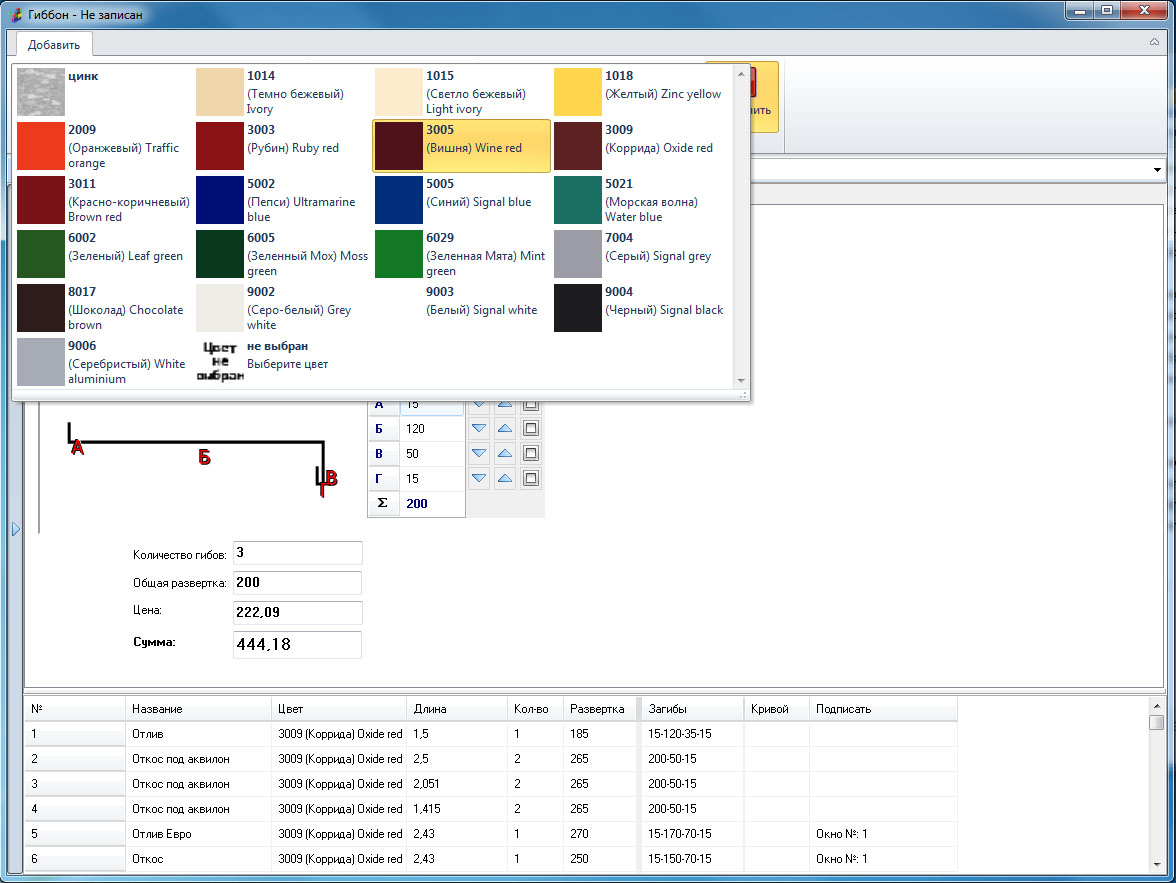Select 6029 Mint green color
This screenshot has width=1176, height=883.
coord(461,254)
